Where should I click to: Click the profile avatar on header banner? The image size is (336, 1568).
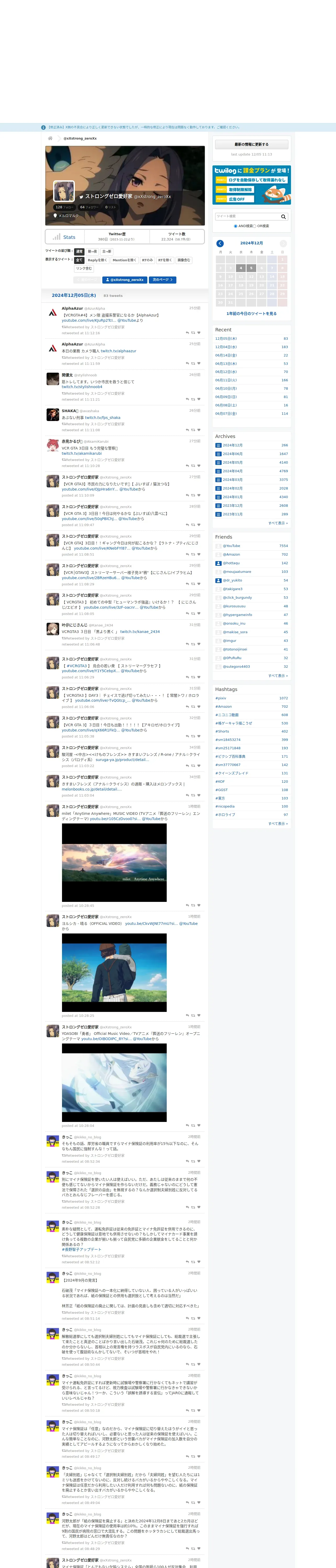click(64, 191)
